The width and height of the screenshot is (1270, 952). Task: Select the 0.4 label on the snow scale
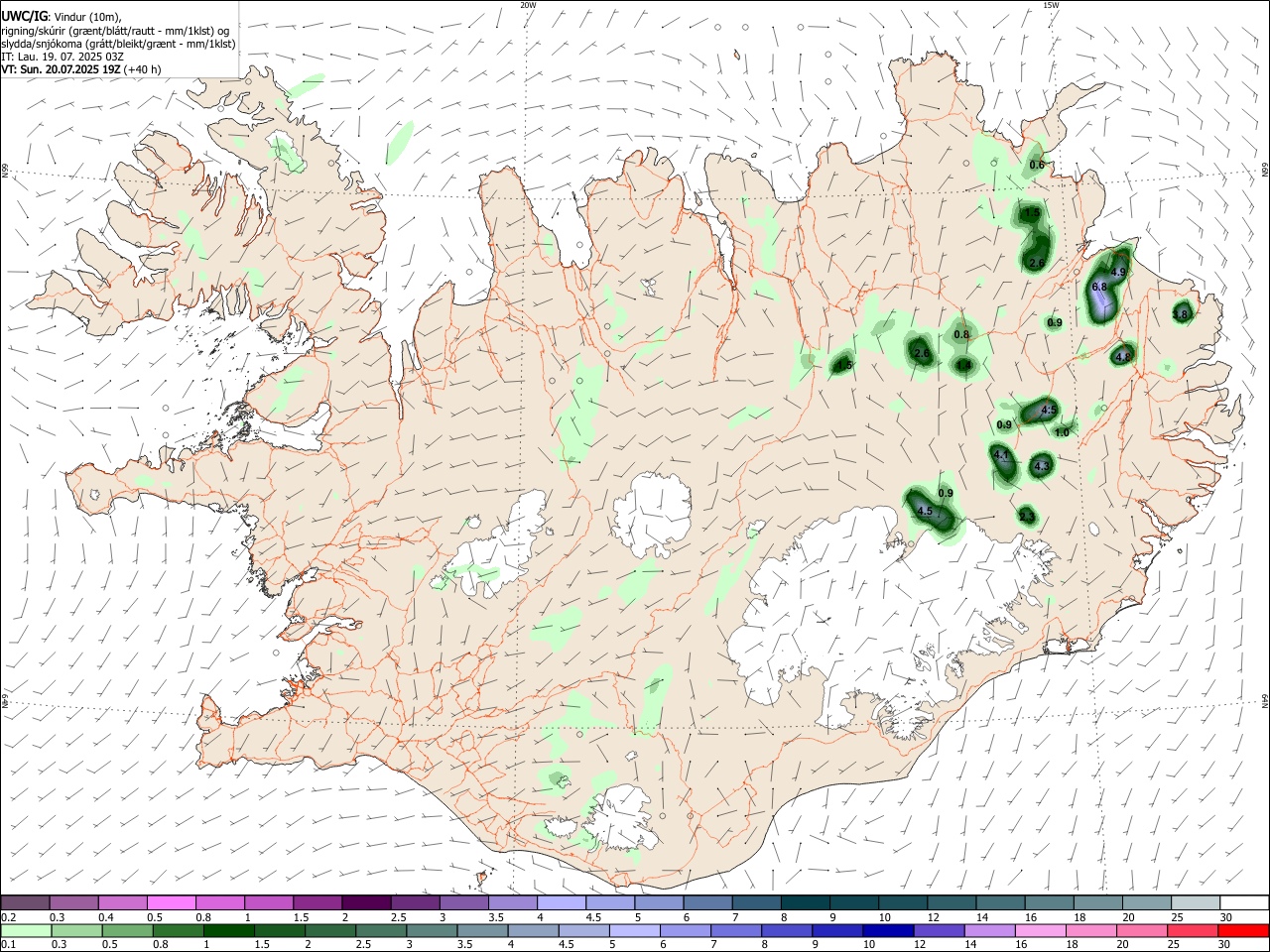(x=106, y=917)
